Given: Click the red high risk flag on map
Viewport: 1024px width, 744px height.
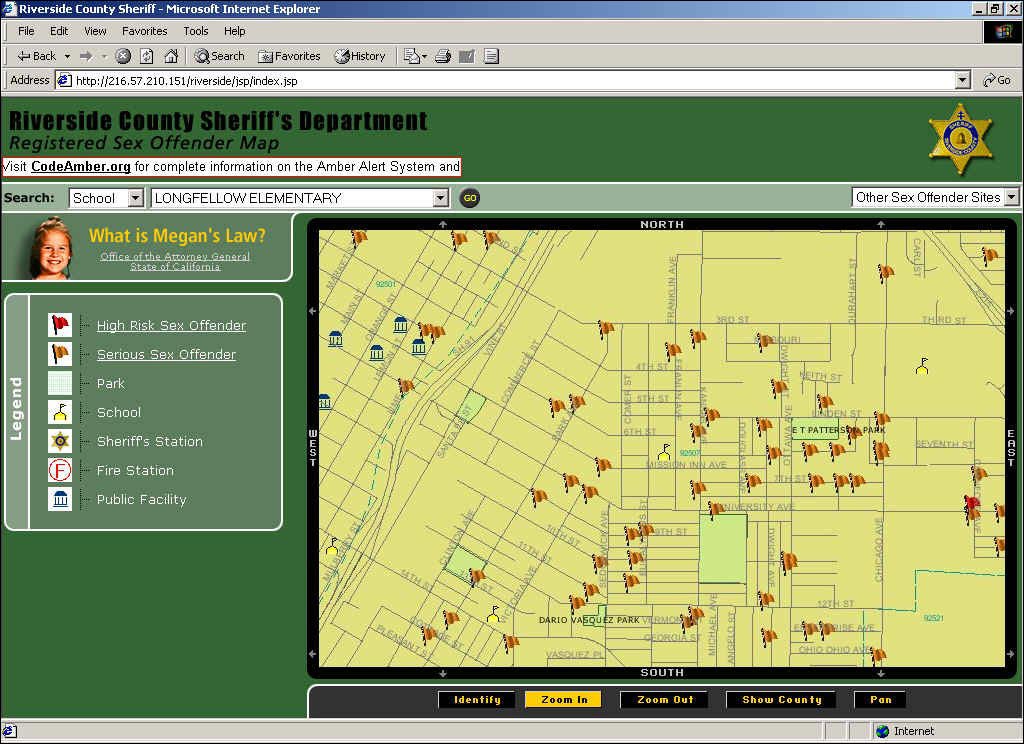Looking at the screenshot, I should pyautogui.click(x=972, y=504).
